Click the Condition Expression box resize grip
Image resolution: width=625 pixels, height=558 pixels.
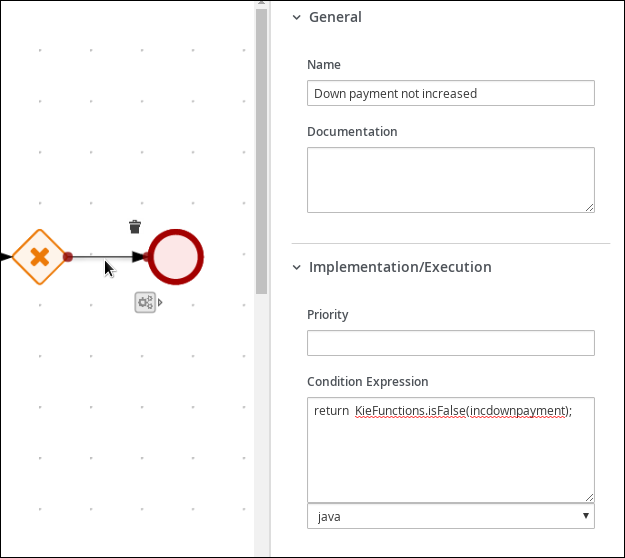pyautogui.click(x=590, y=497)
